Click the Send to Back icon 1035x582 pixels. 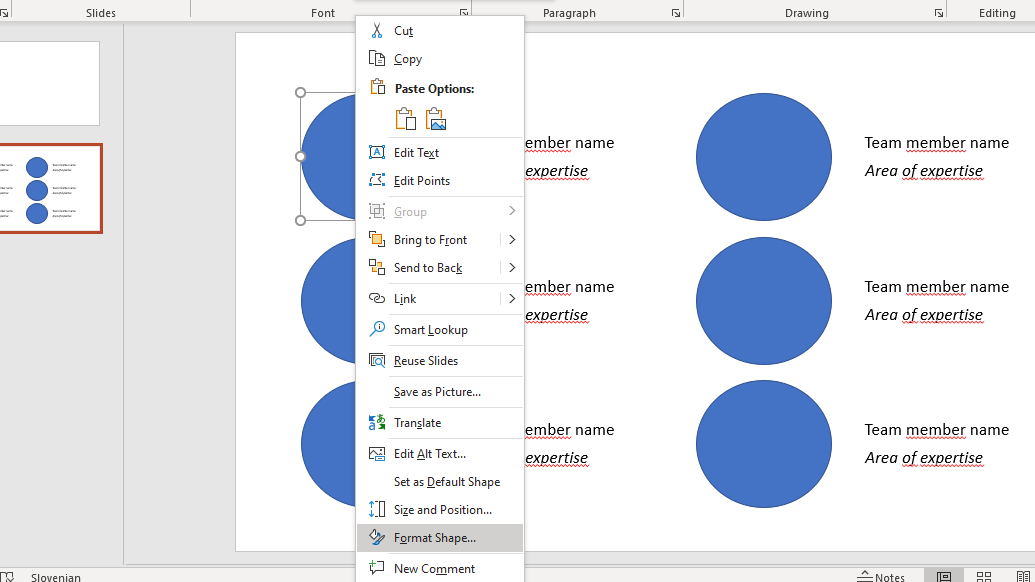pyautogui.click(x=377, y=267)
